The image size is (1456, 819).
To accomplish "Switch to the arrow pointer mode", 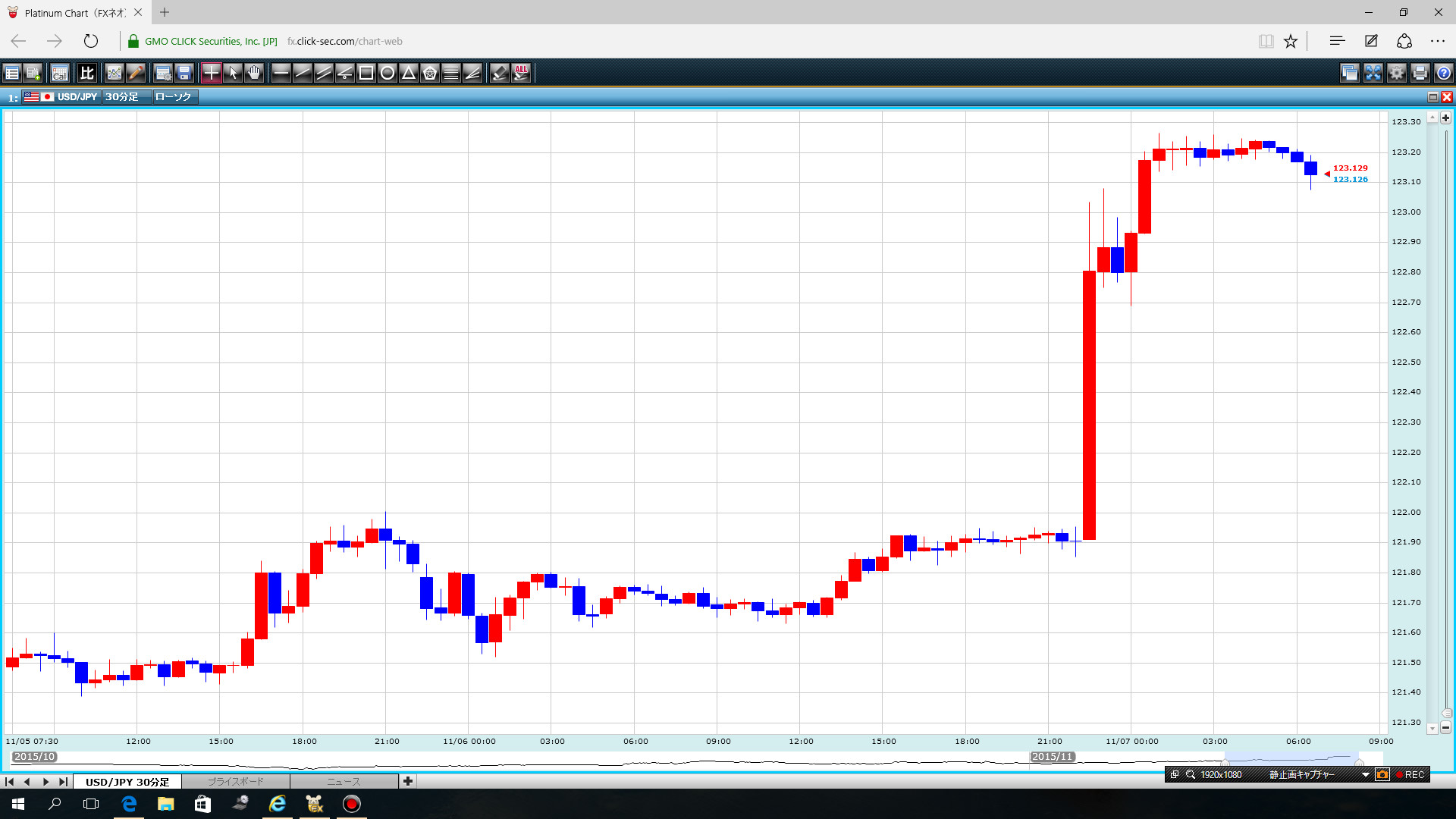I will [x=233, y=73].
